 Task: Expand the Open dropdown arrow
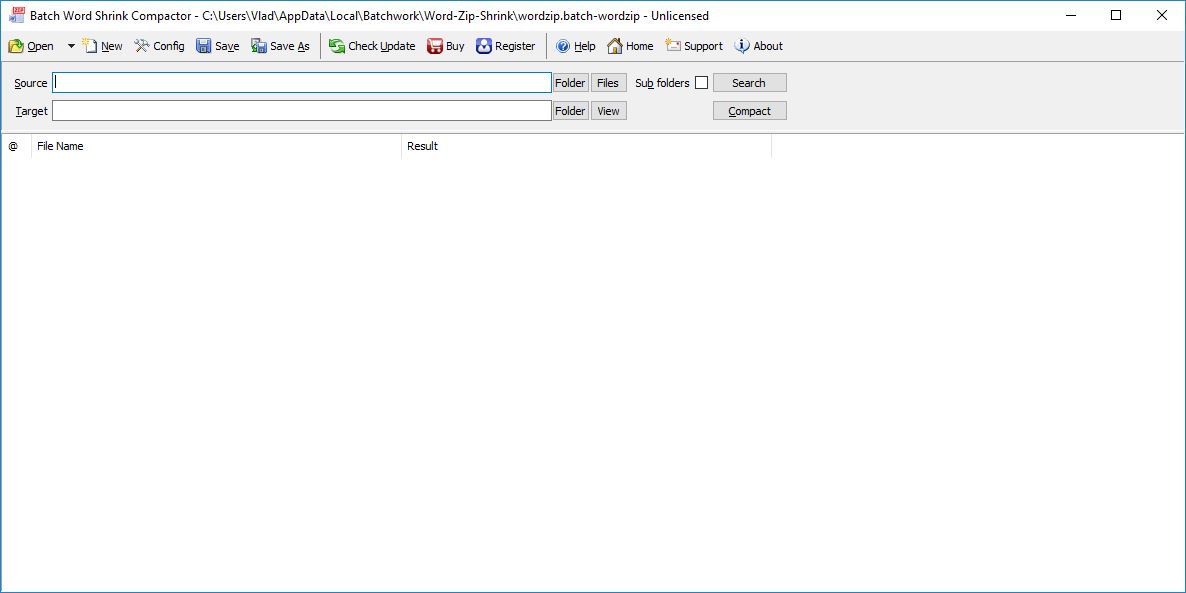click(71, 46)
